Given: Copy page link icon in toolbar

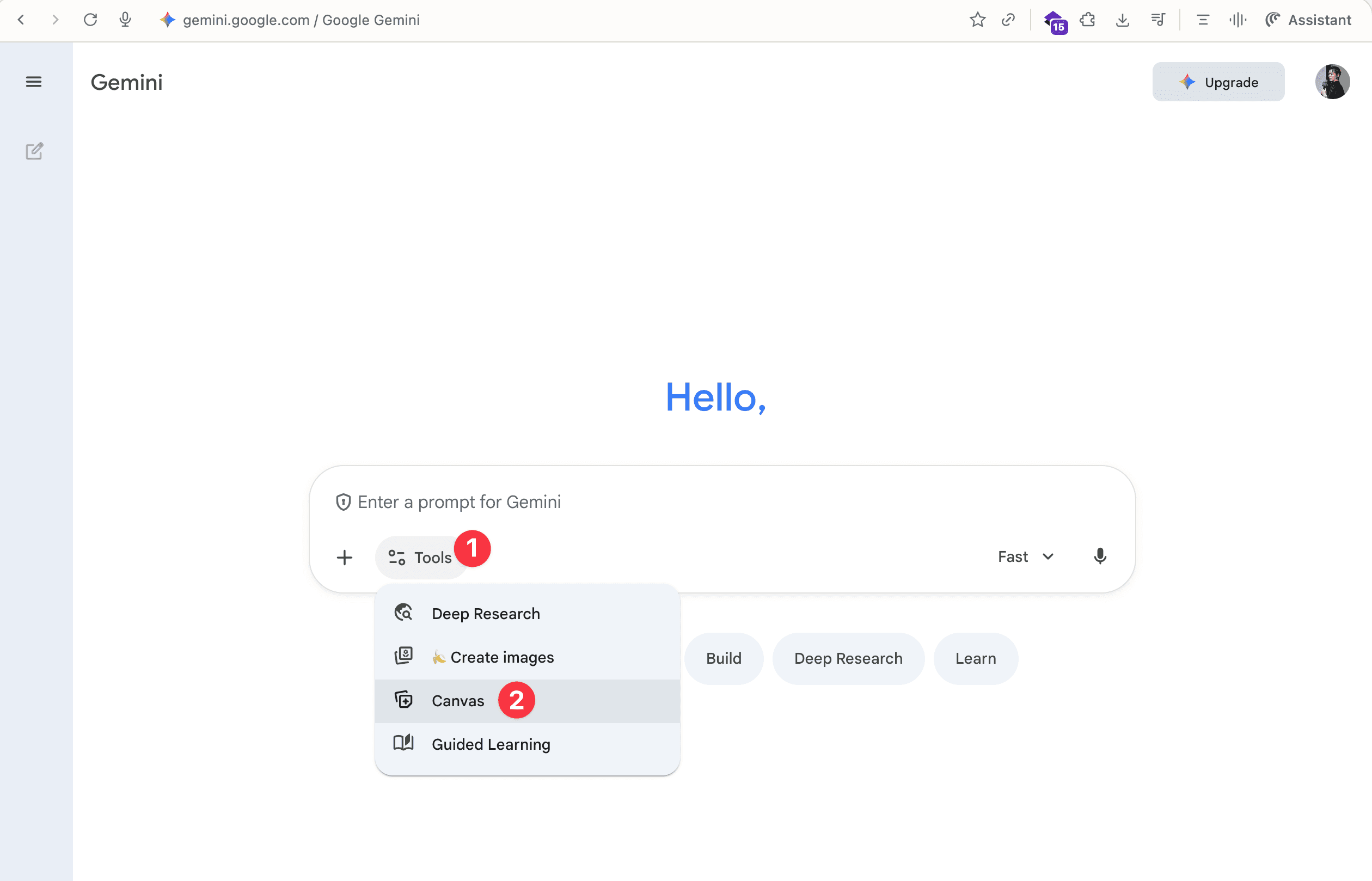Looking at the screenshot, I should (1008, 20).
